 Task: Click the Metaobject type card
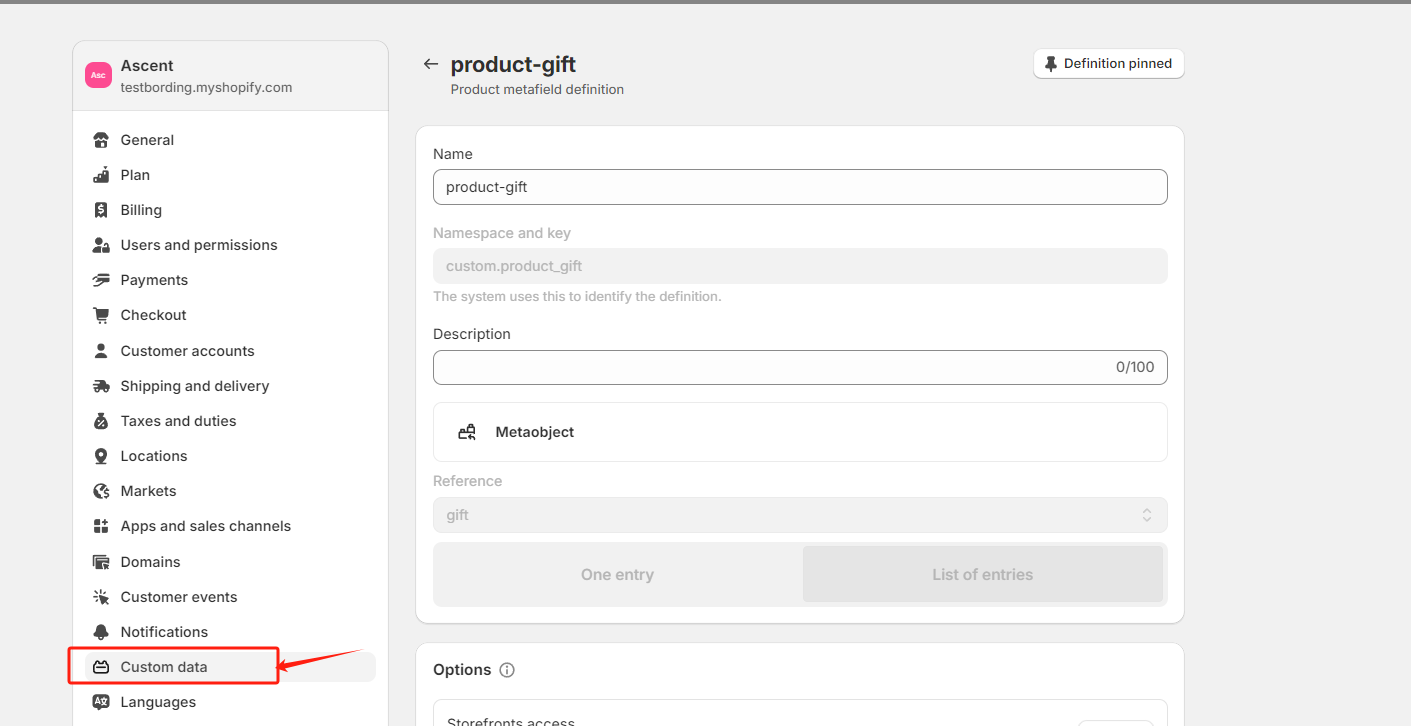799,432
